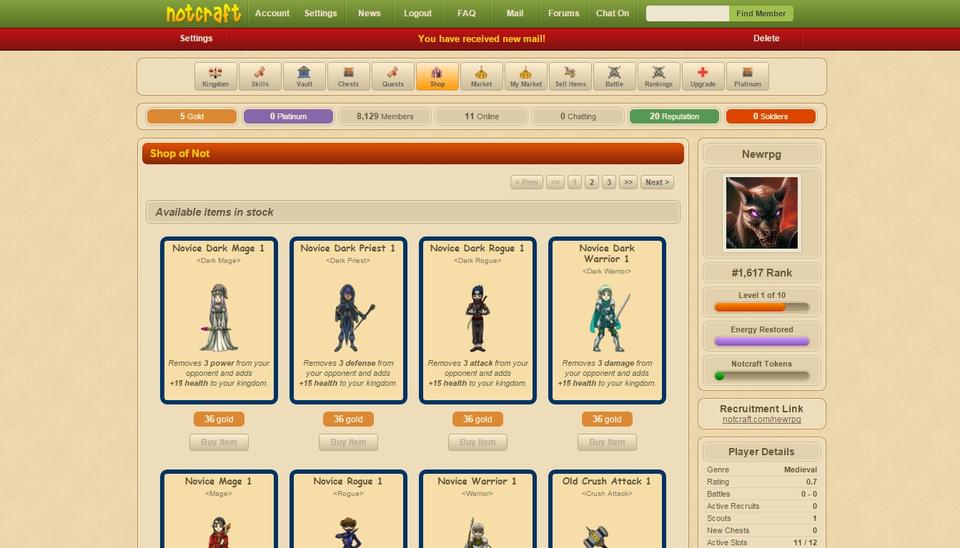Open the Kingdom icon in toolbar
The height and width of the screenshot is (548, 960).
point(216,77)
